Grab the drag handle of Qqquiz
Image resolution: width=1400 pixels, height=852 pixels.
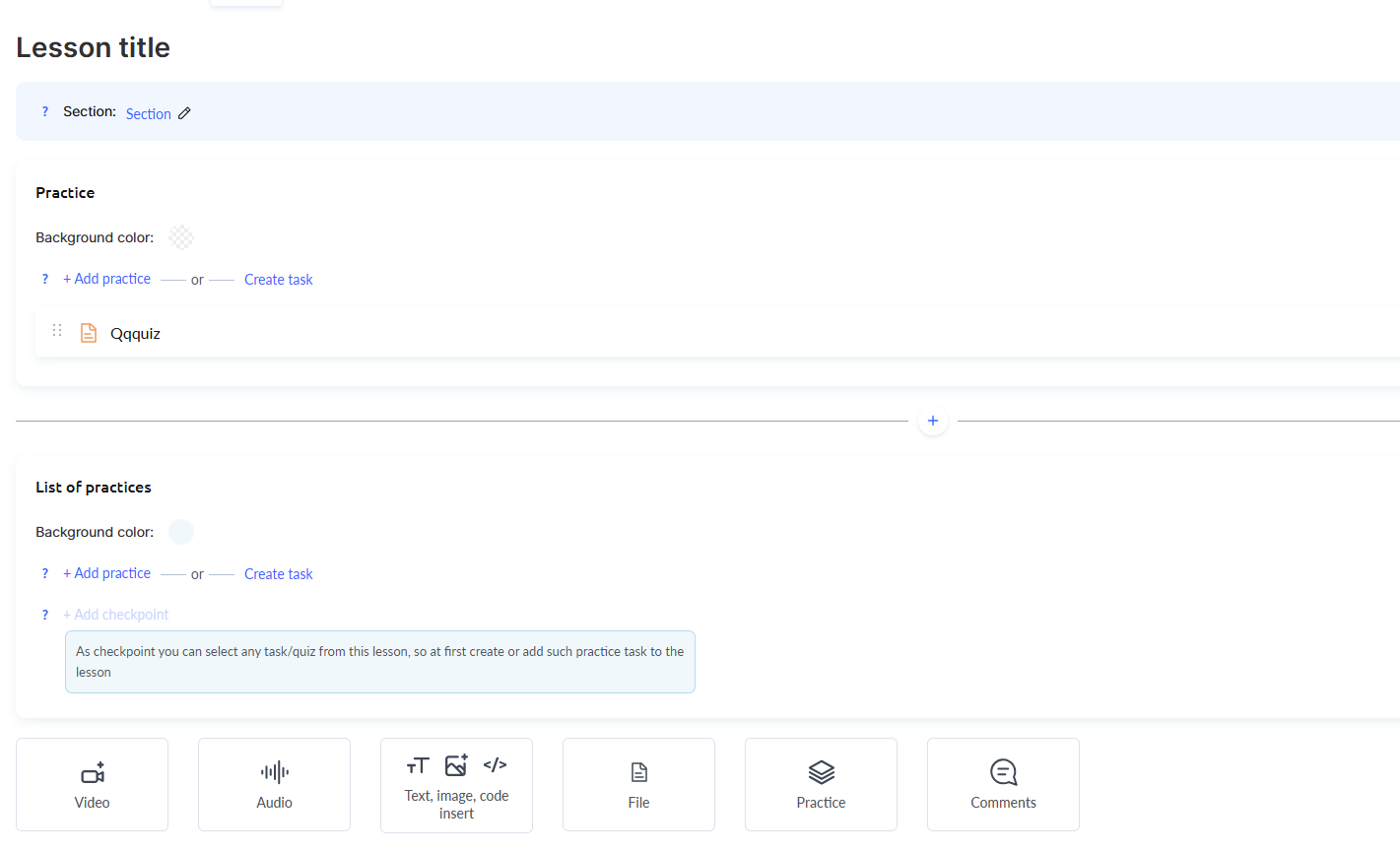(x=57, y=331)
